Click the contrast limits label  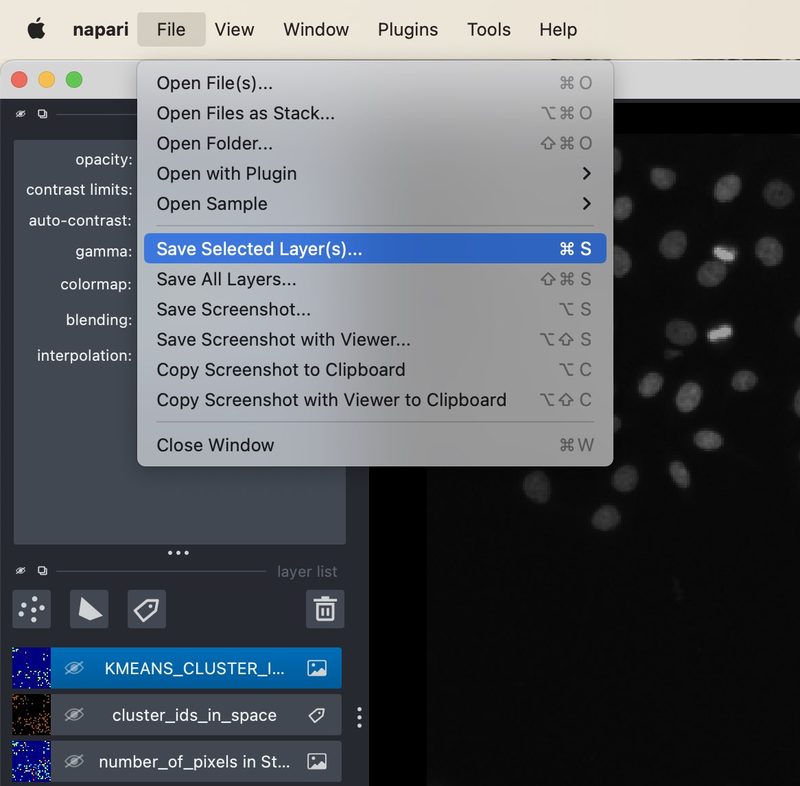pyautogui.click(x=79, y=190)
